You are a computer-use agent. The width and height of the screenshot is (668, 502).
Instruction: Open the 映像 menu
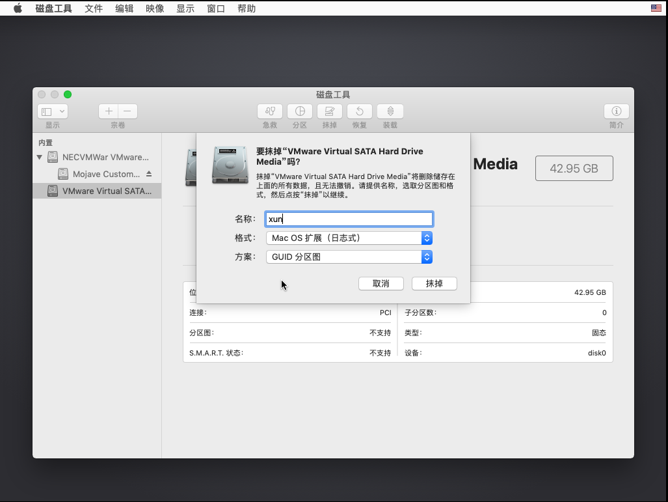point(155,9)
